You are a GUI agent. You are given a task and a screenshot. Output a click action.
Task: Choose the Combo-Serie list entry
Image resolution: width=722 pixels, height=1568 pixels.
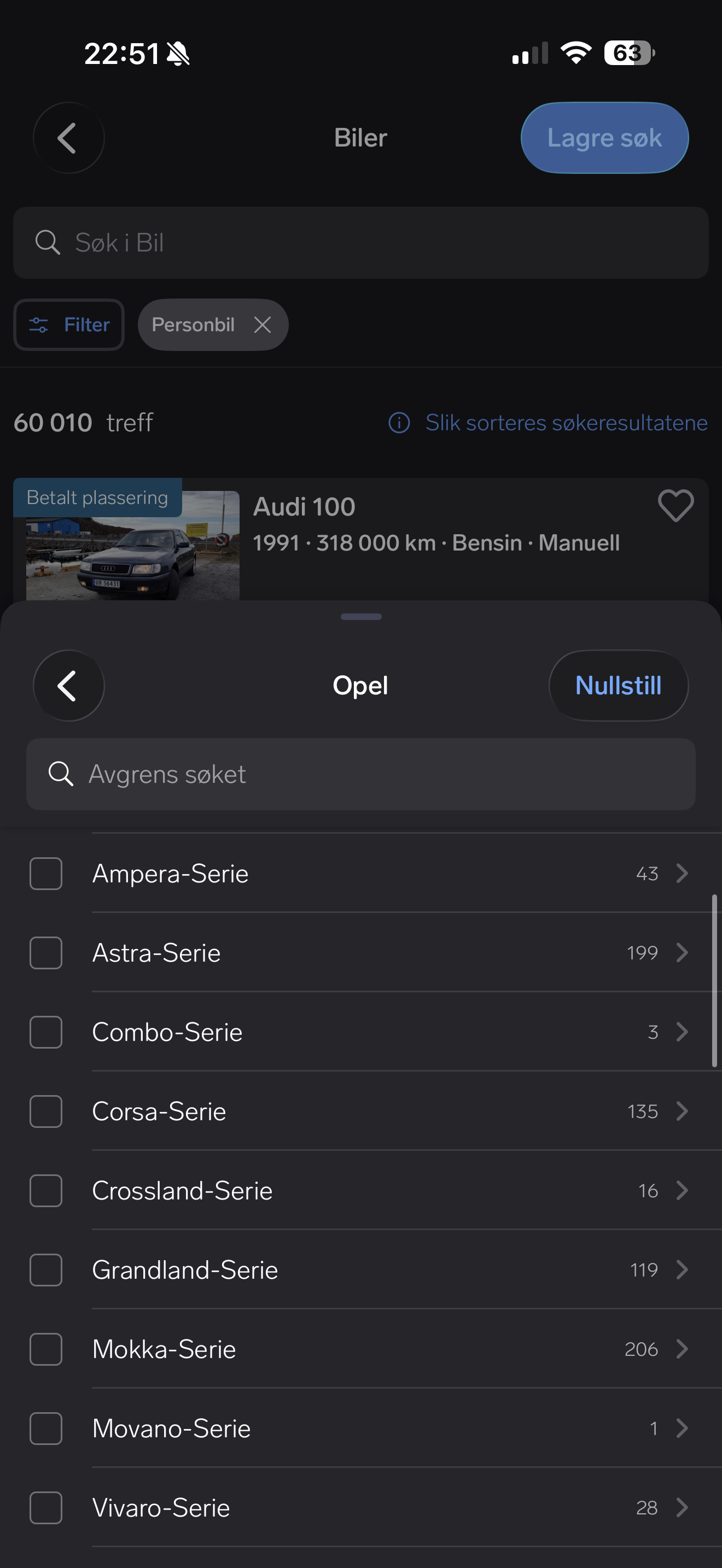(x=167, y=1032)
